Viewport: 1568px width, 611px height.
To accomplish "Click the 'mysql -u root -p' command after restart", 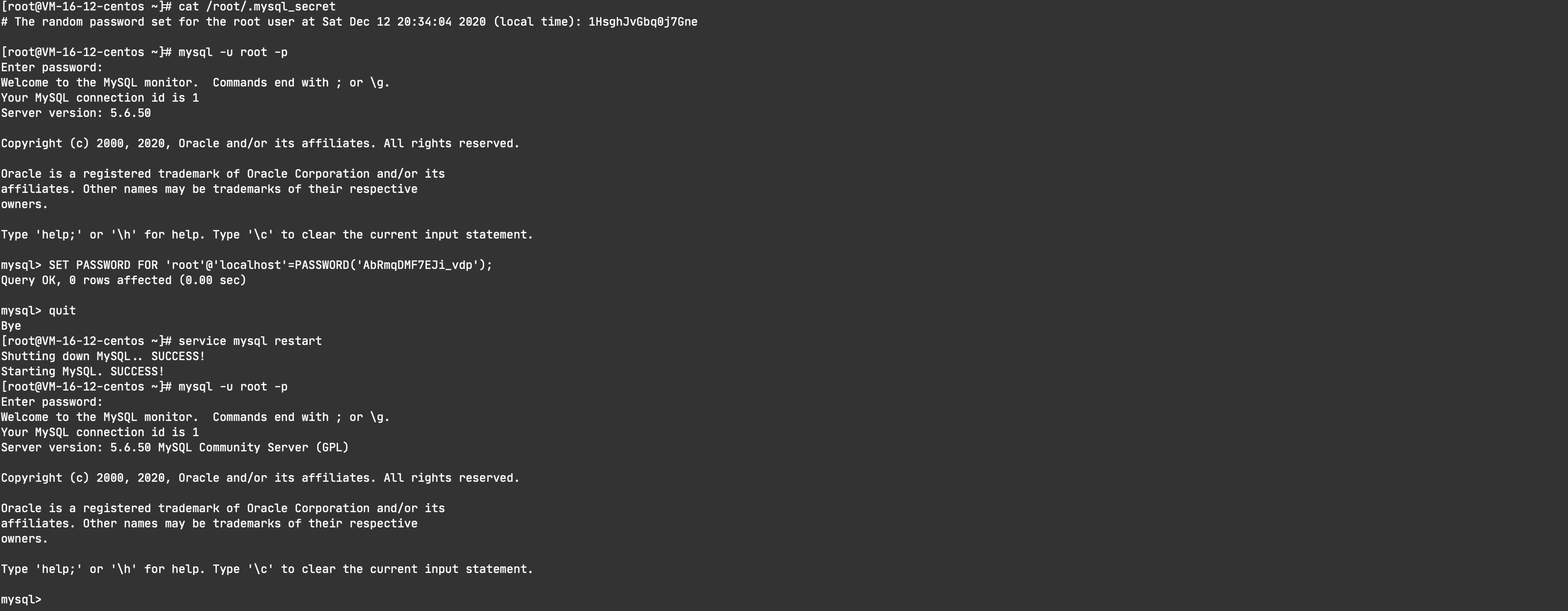I will pos(232,387).
